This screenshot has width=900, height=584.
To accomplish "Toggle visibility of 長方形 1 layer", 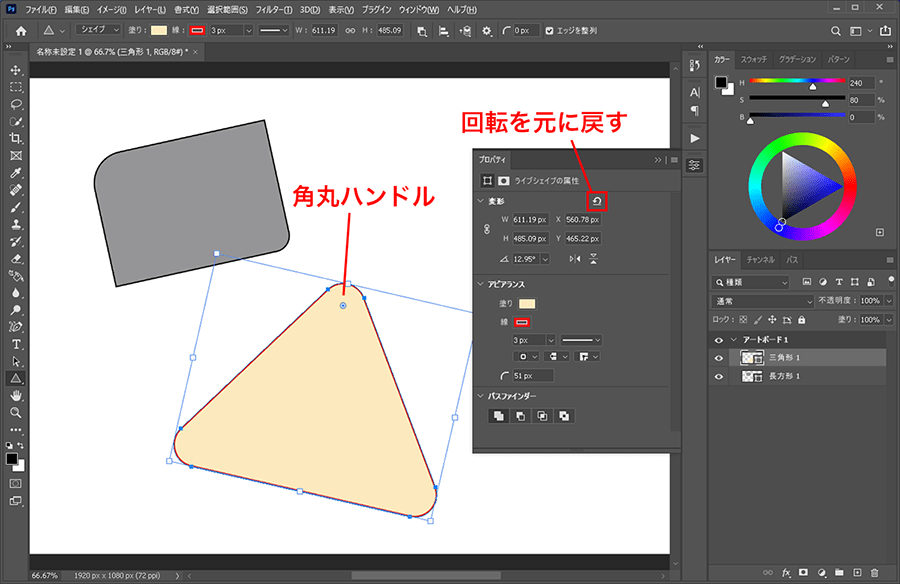I will coord(718,376).
